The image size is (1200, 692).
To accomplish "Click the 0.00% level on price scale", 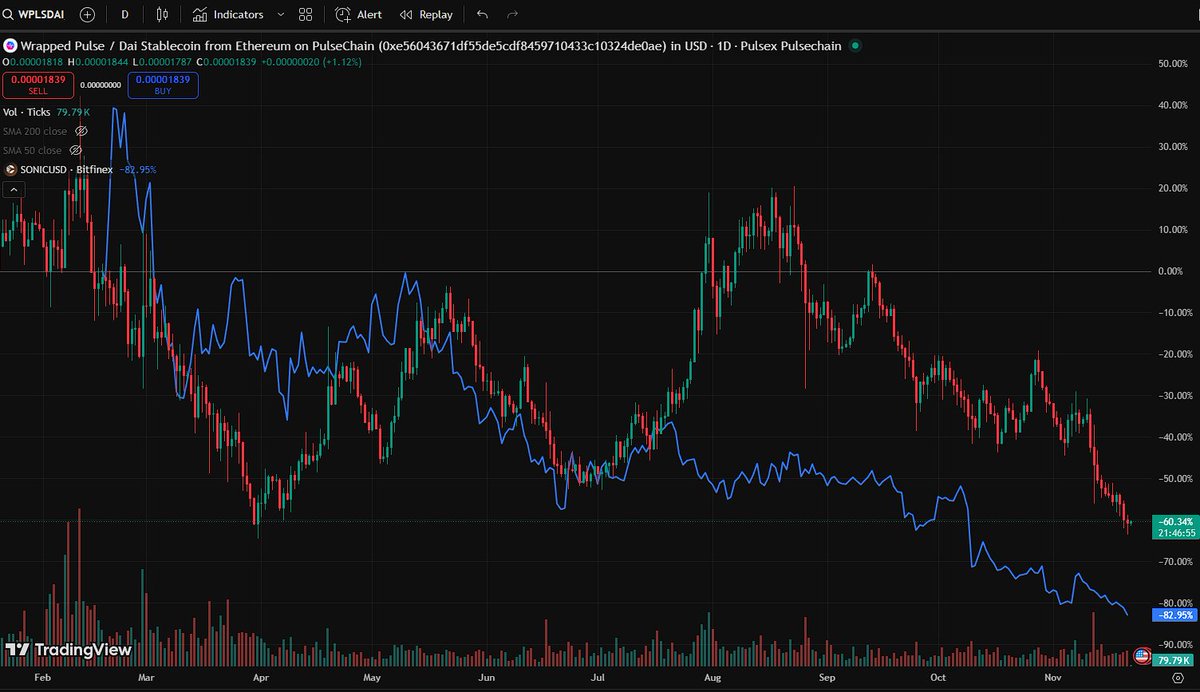I will tap(1171, 271).
